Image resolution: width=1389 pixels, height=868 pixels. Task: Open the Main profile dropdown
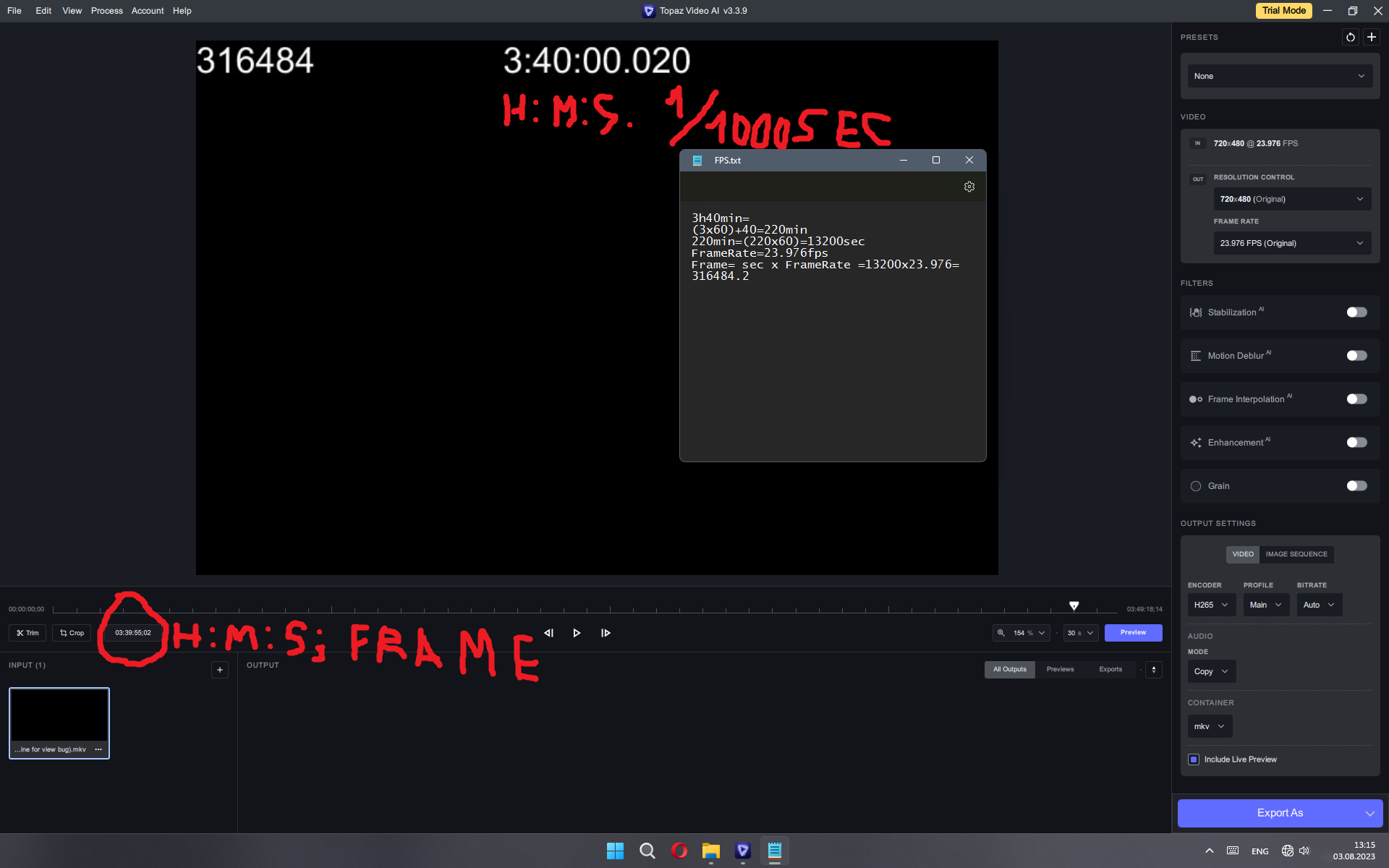[1266, 605]
